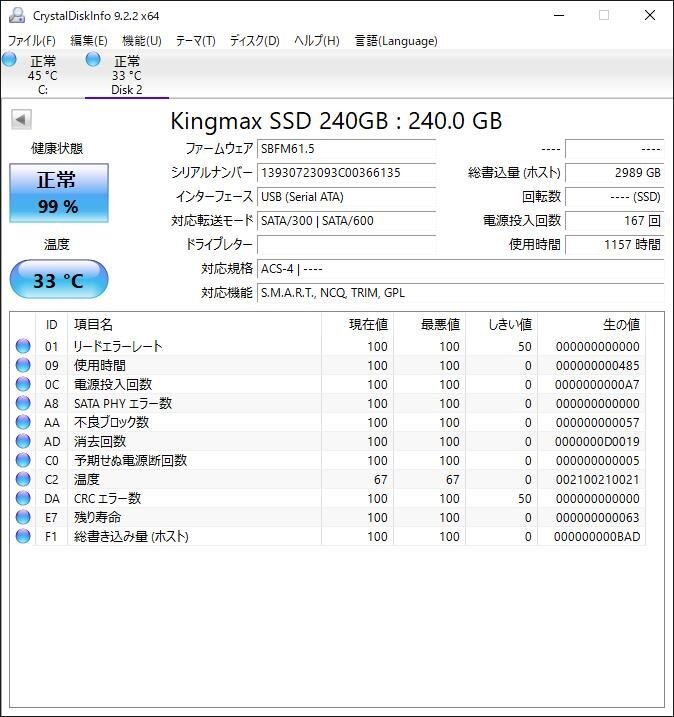Click the 現在値 column header
The height and width of the screenshot is (717, 674).
(358, 325)
